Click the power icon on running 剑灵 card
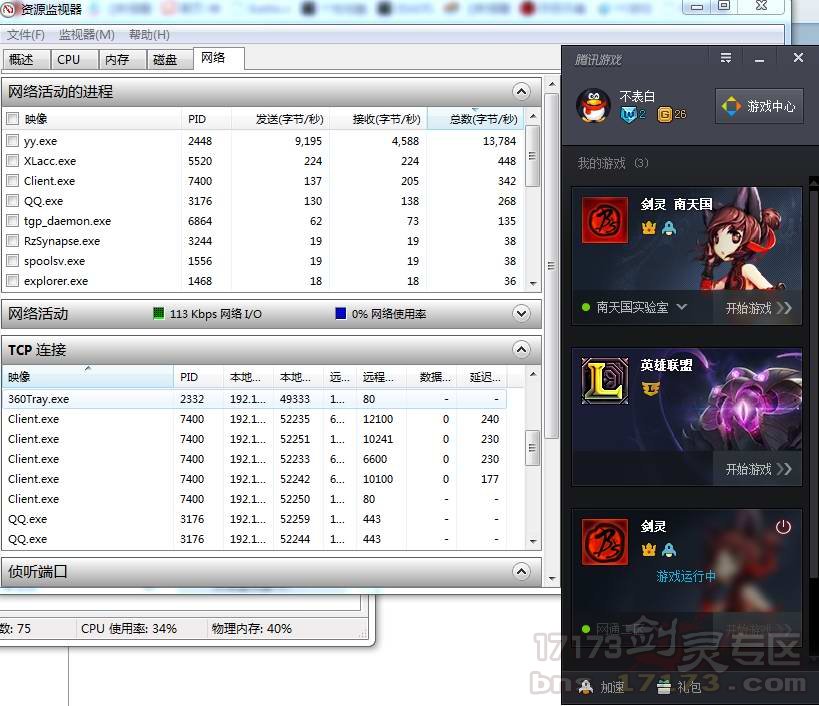The image size is (819, 706). pyautogui.click(x=783, y=527)
